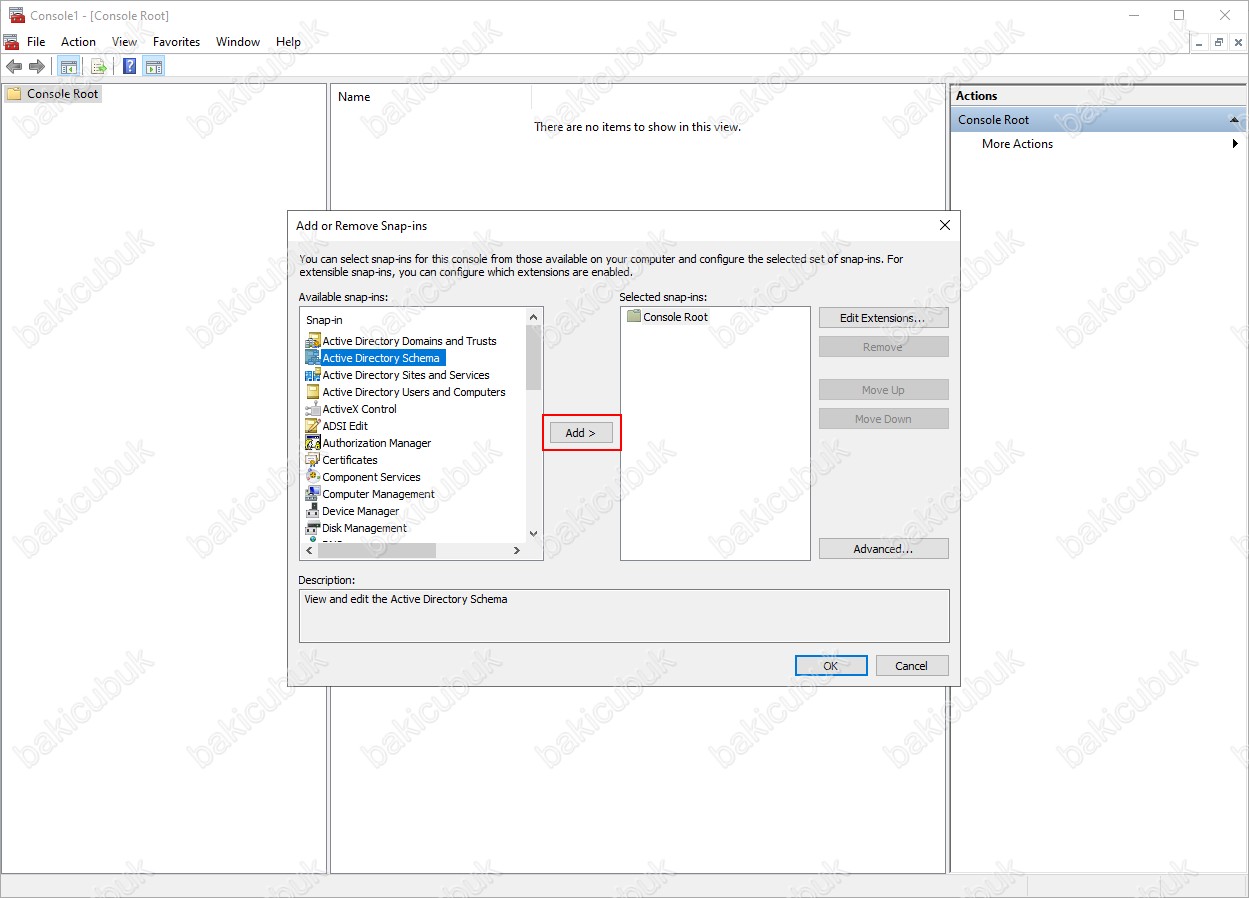Select the ADSI Edit snap-in icon

pos(313,426)
